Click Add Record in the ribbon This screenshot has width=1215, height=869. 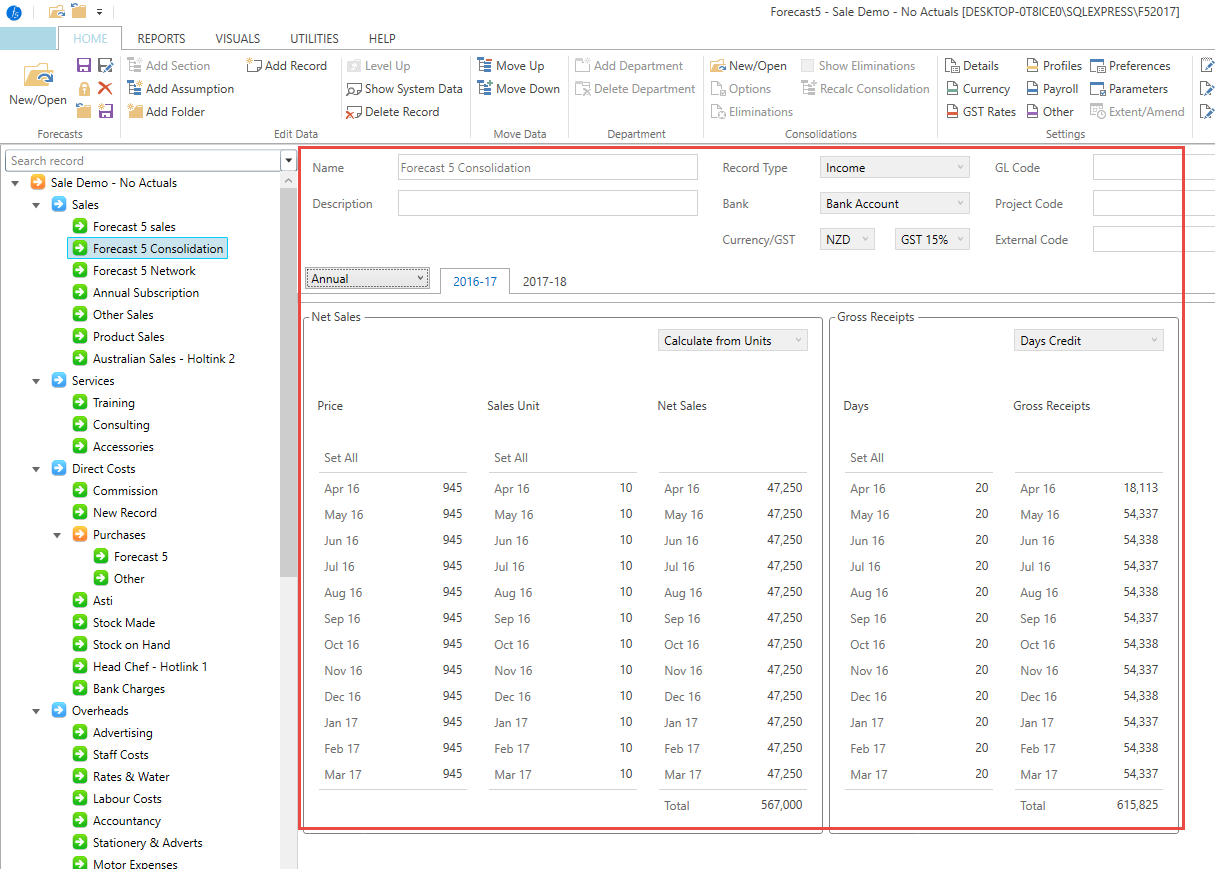[x=286, y=66]
